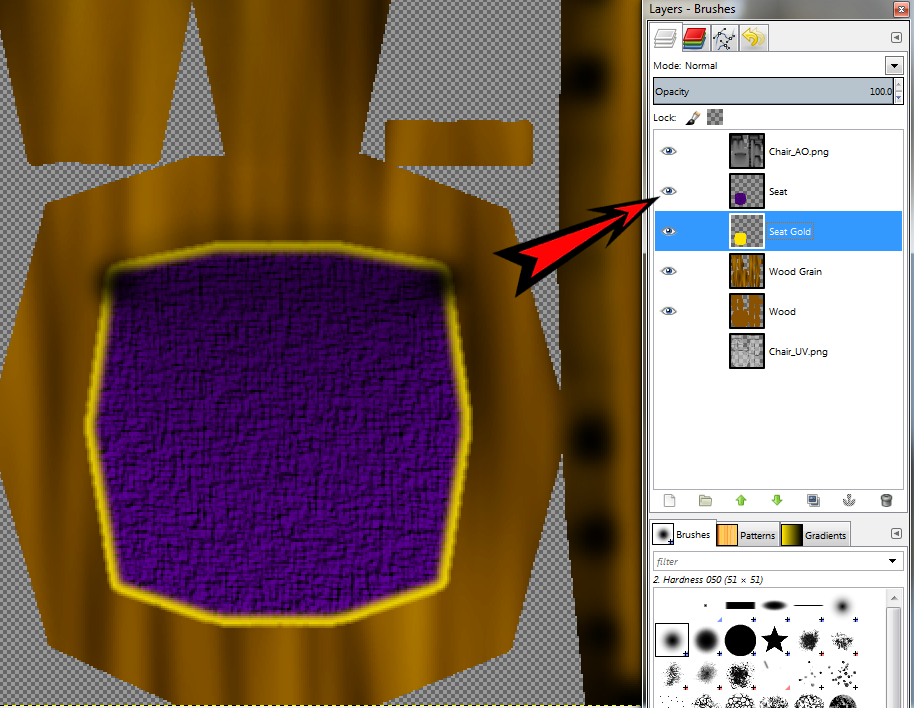Image resolution: width=914 pixels, height=708 pixels.
Task: Duplicate the selected layer
Action: click(x=813, y=501)
